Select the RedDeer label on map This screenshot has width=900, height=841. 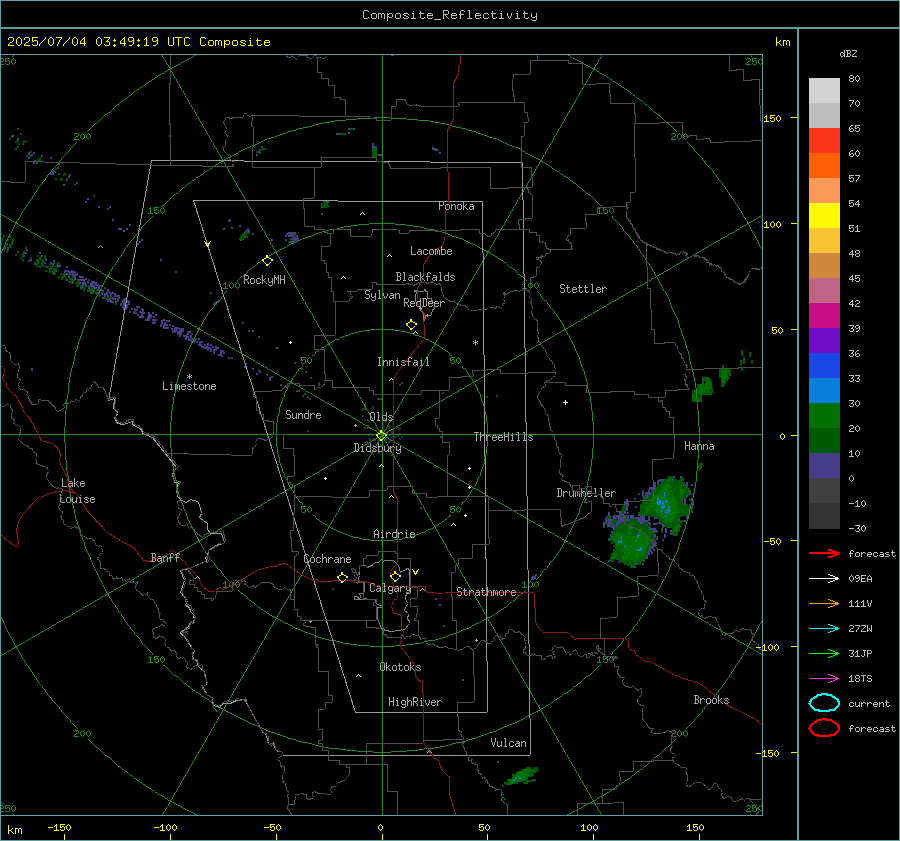424,303
